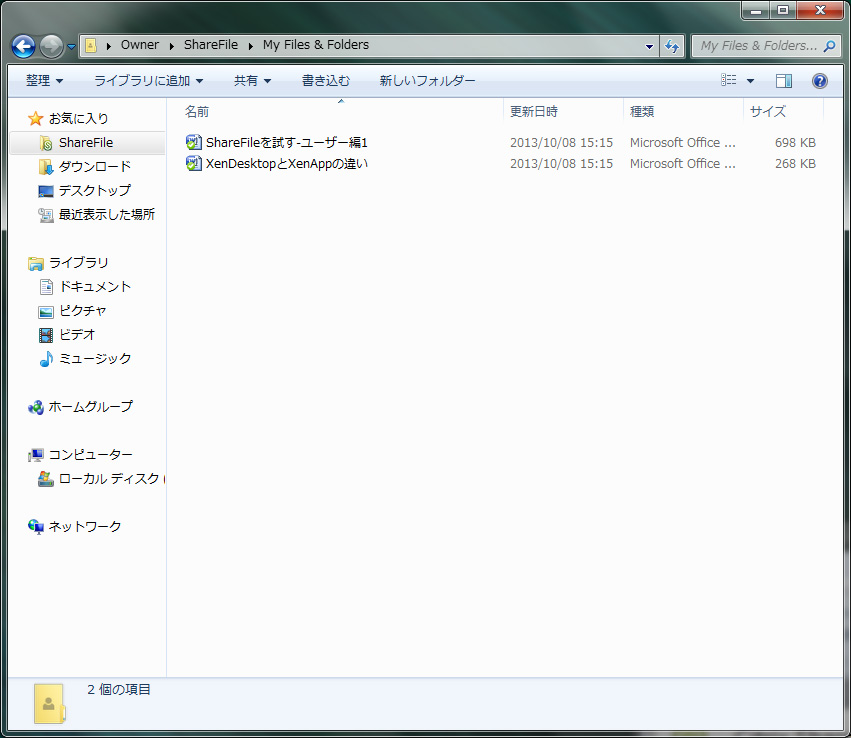Select ライブラリ in the navigation pane
Viewport: 851px width, 738px height.
79,263
